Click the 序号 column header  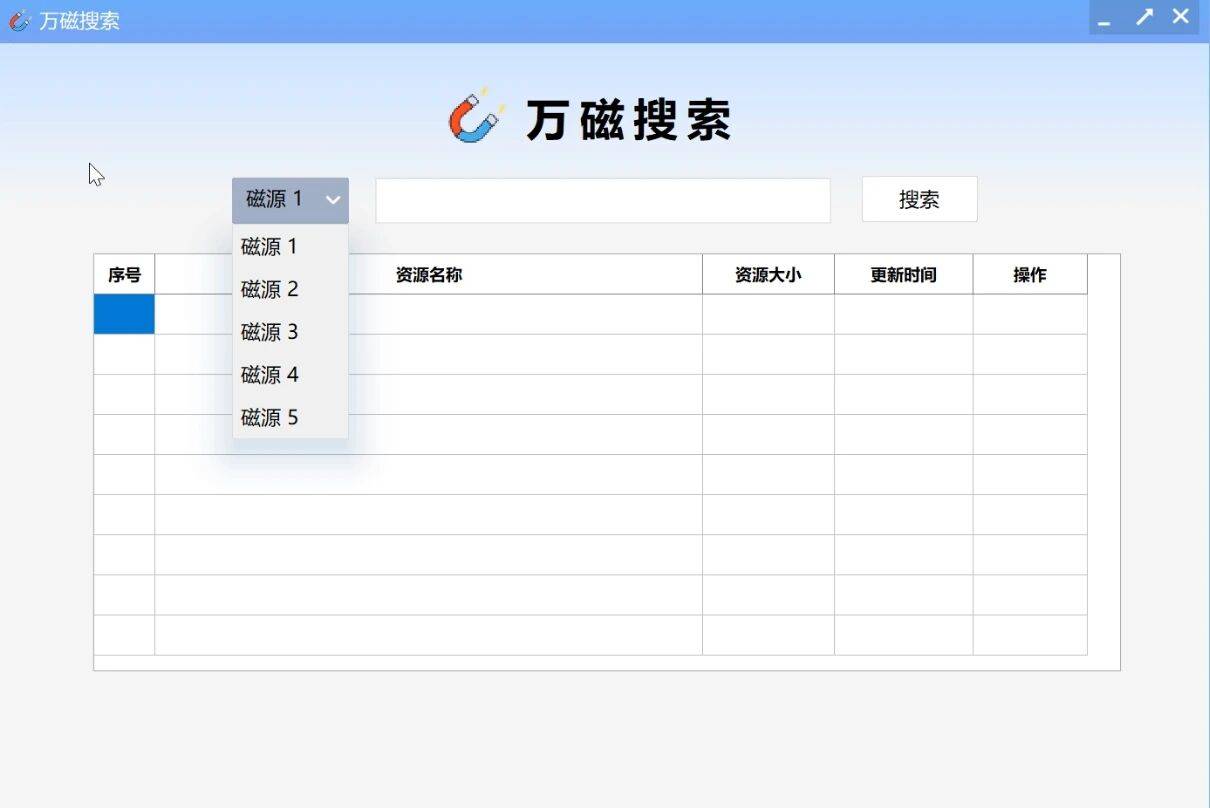(x=124, y=274)
